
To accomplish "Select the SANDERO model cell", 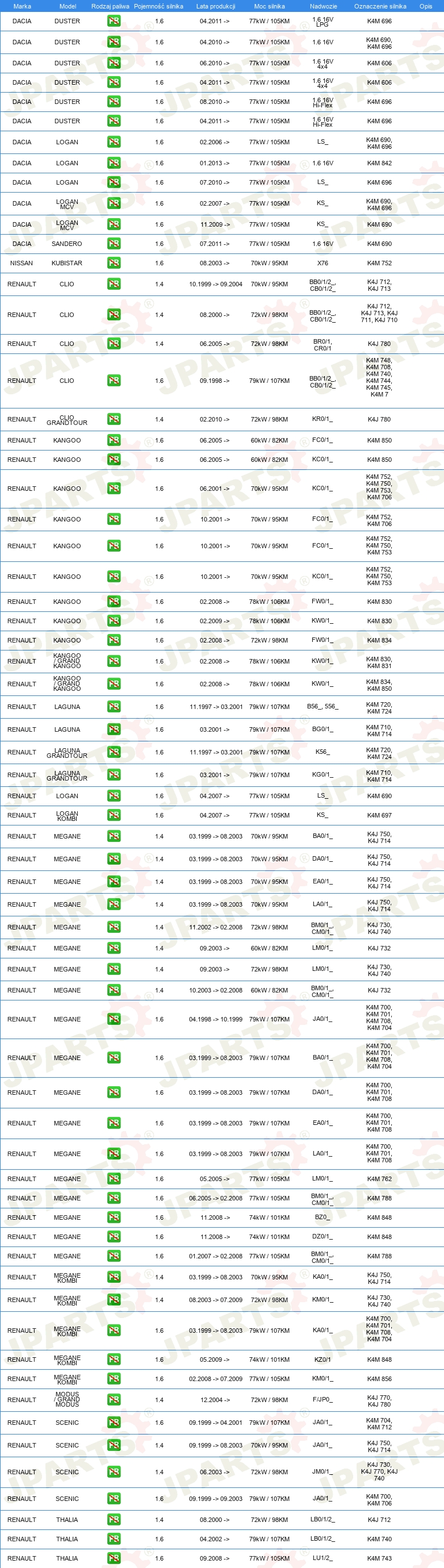I will 67,244.
